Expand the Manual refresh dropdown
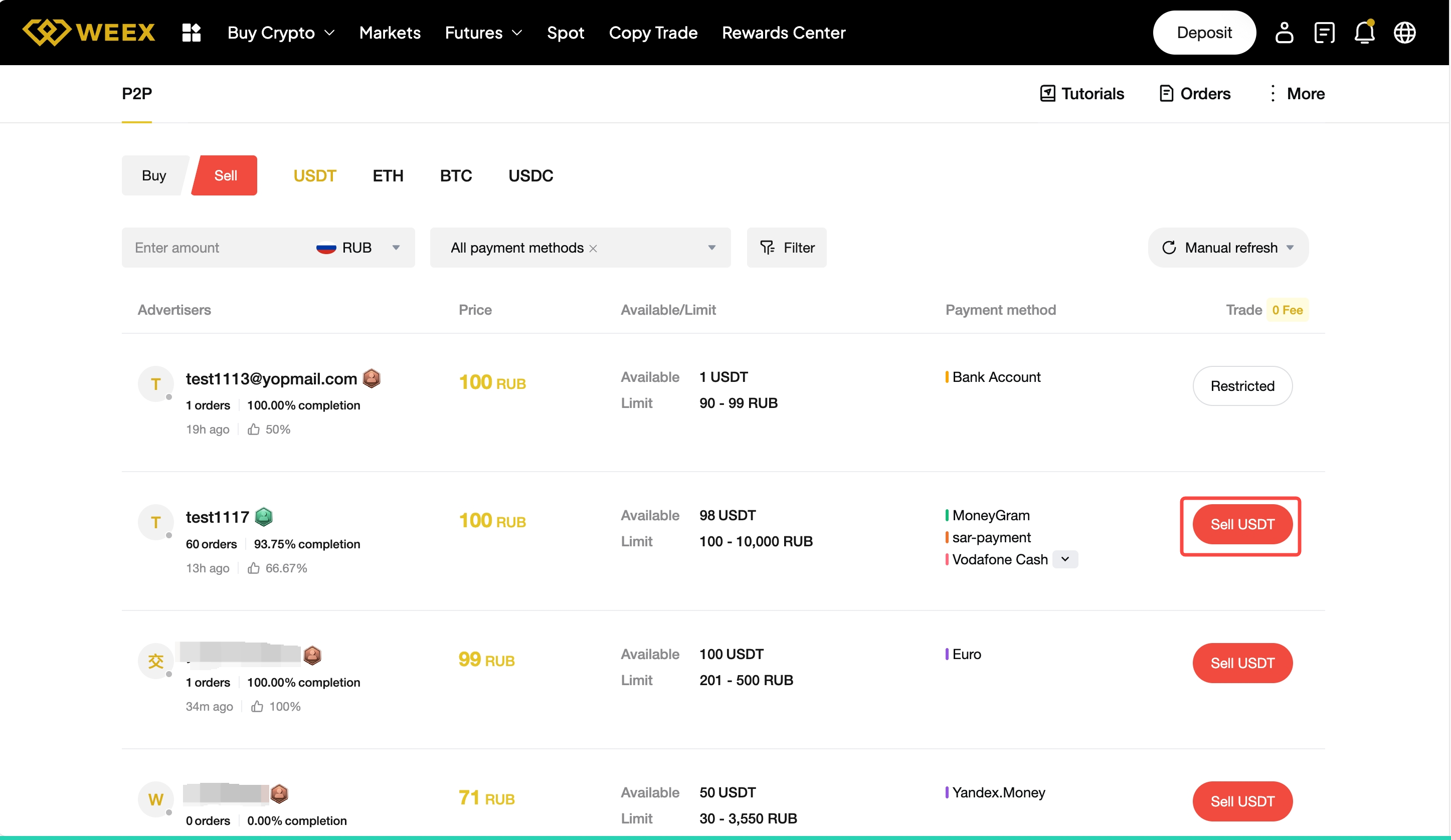This screenshot has height=840, width=1451. point(1290,248)
